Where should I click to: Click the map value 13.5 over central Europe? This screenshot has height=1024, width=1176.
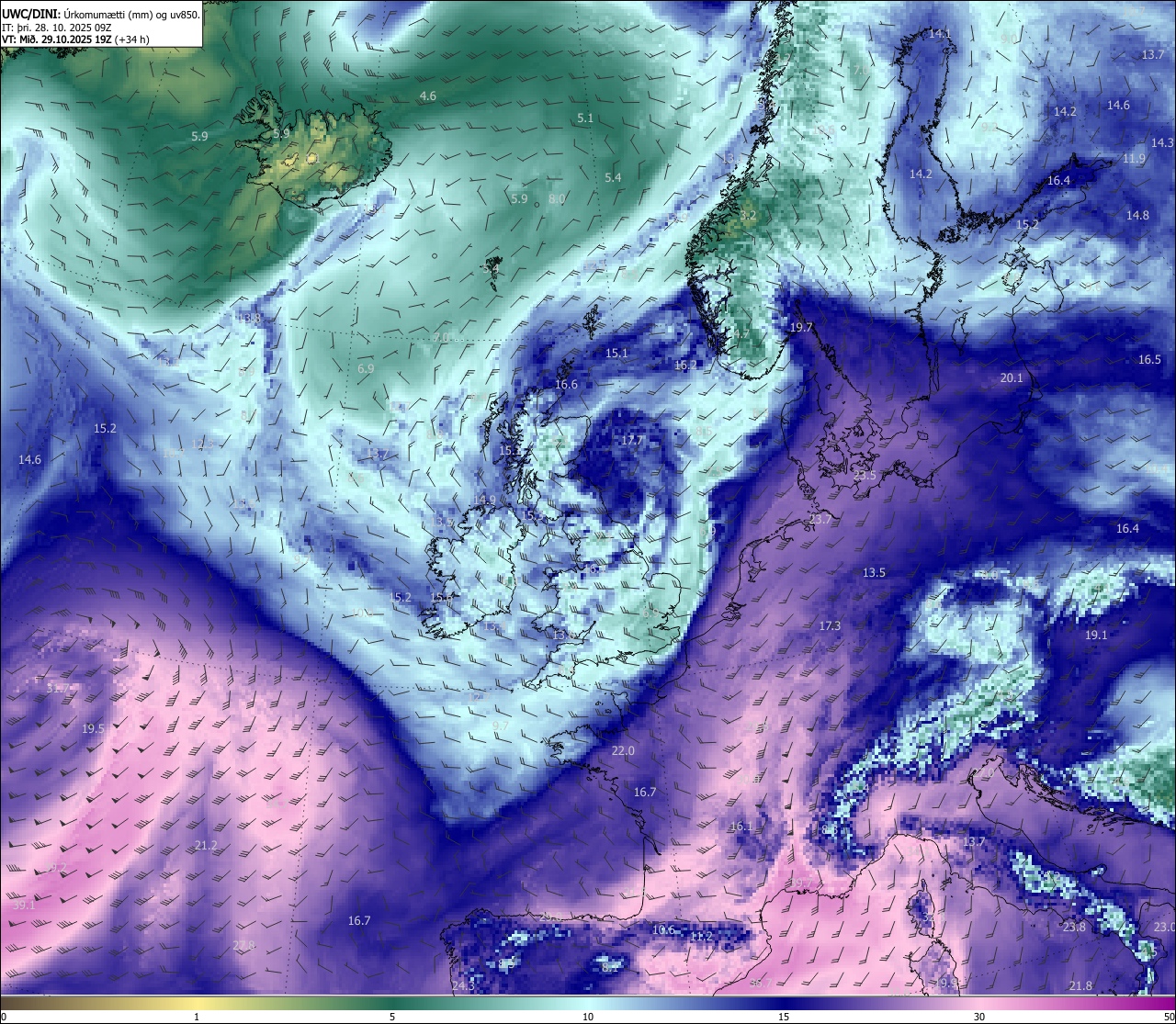coord(874,572)
